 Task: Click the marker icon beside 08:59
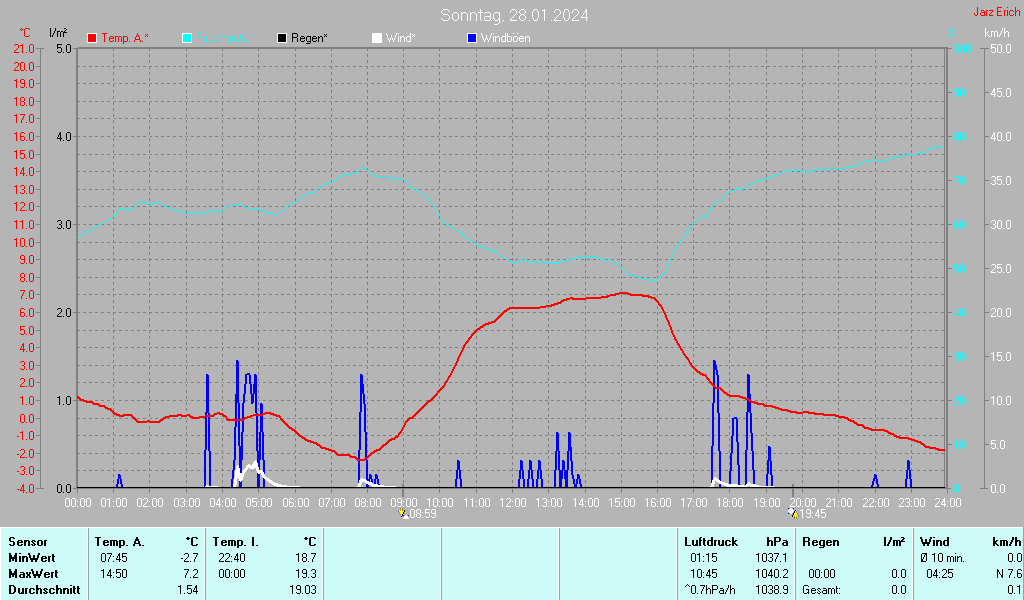[x=403, y=514]
